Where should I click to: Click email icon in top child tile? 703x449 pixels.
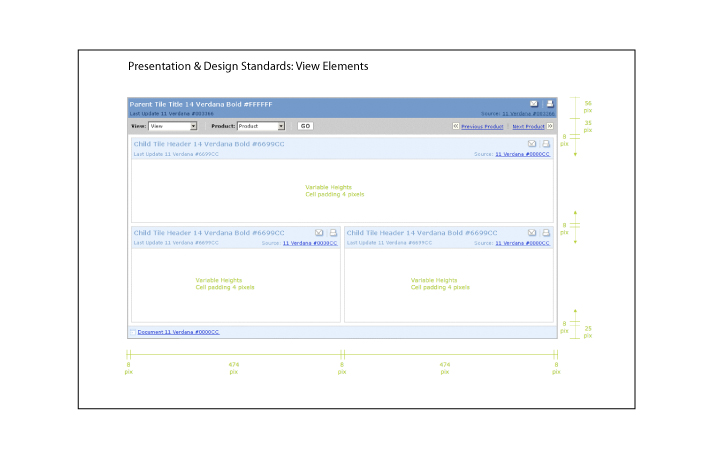532,145
